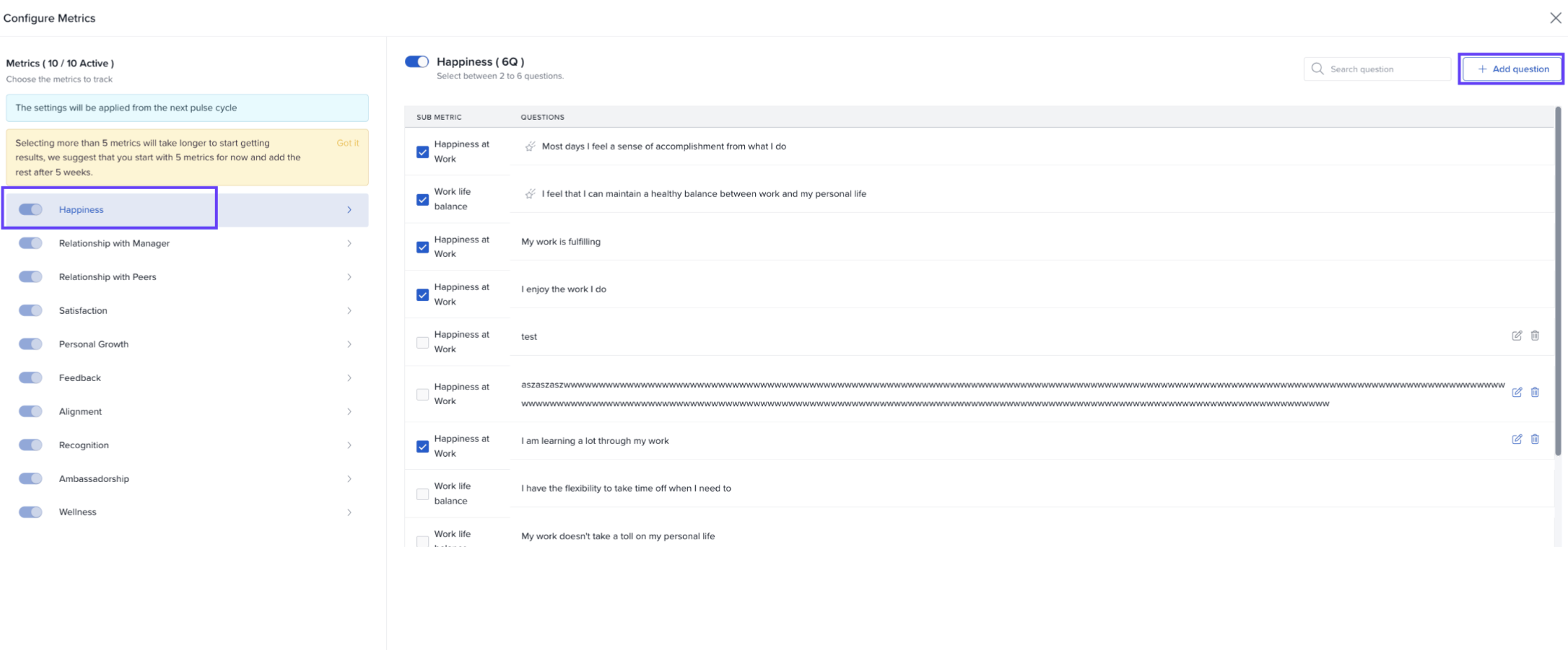Expand the Satisfaction metric arrow
The width and height of the screenshot is (1568, 650).
tap(349, 310)
